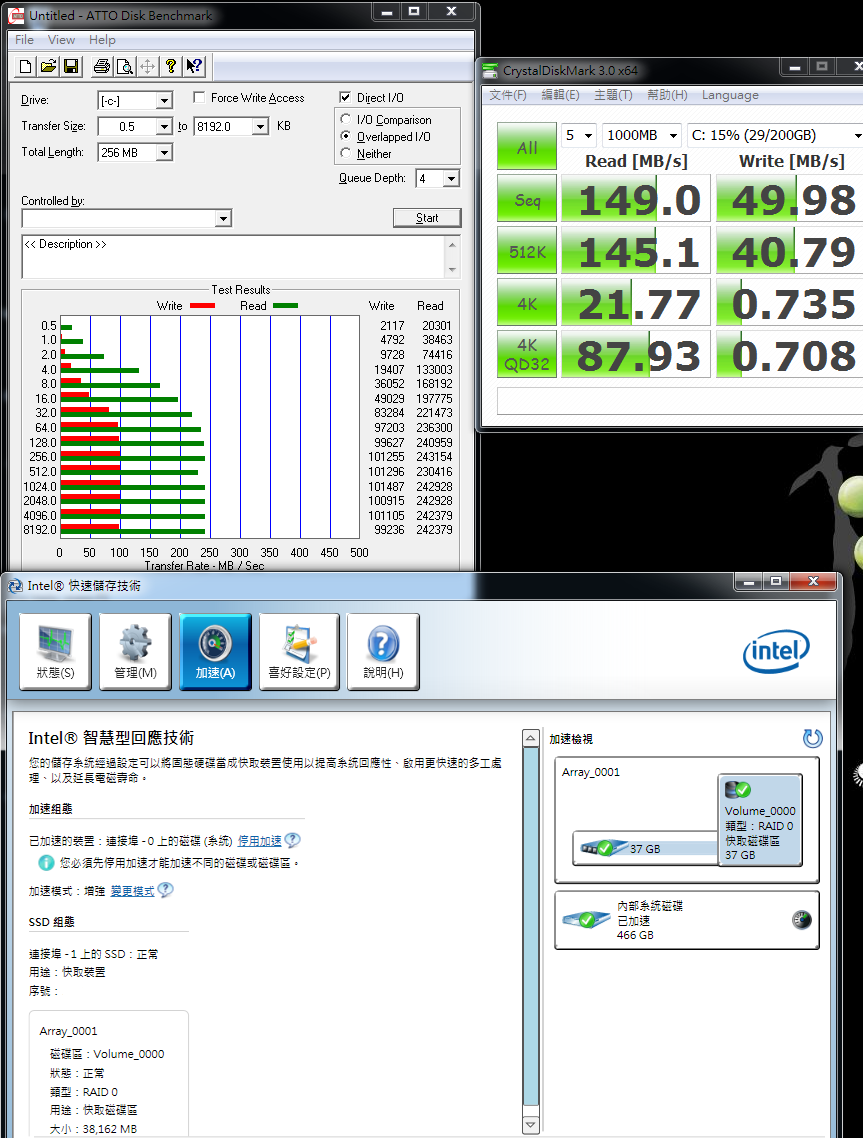Open the Drive dropdown in ATTO

[165, 100]
